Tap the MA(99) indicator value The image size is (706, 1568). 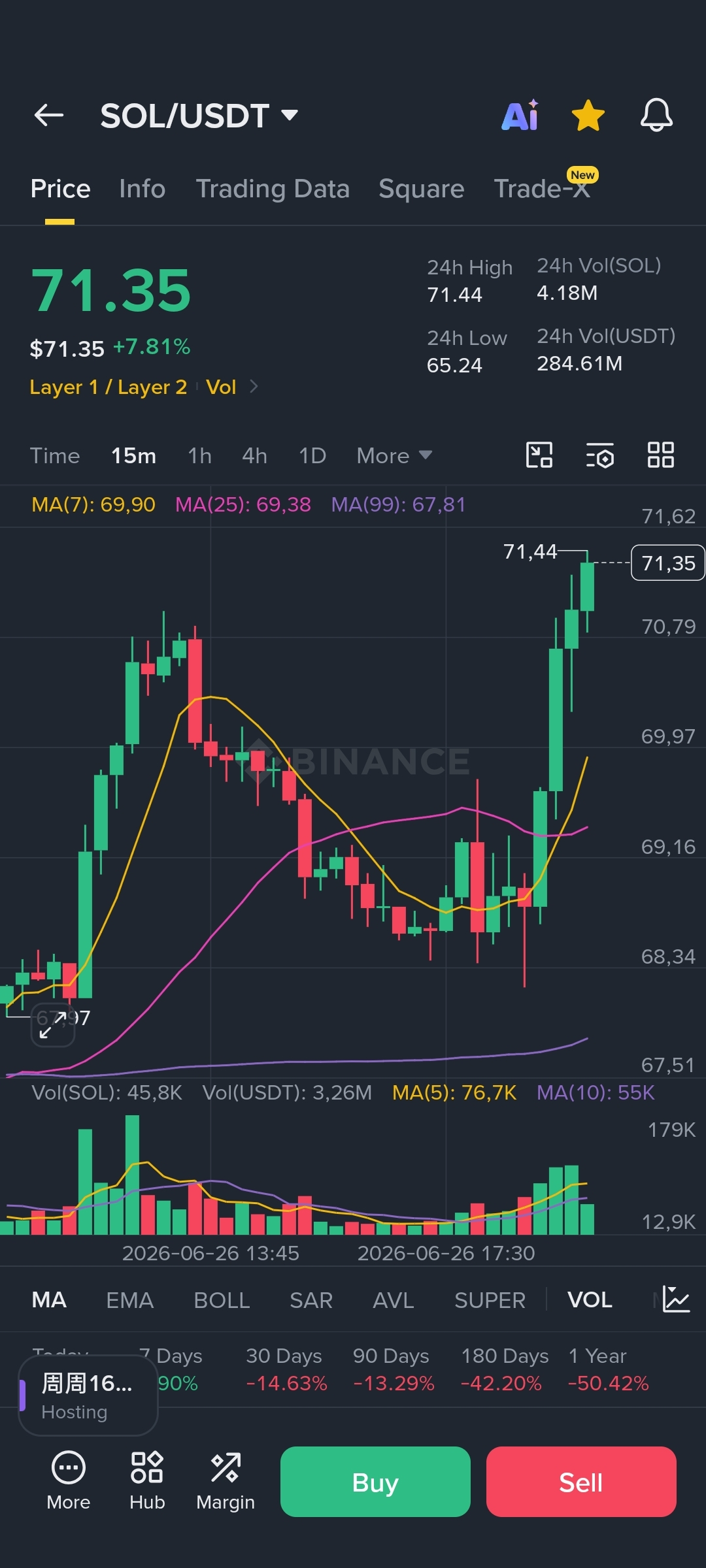pos(398,504)
